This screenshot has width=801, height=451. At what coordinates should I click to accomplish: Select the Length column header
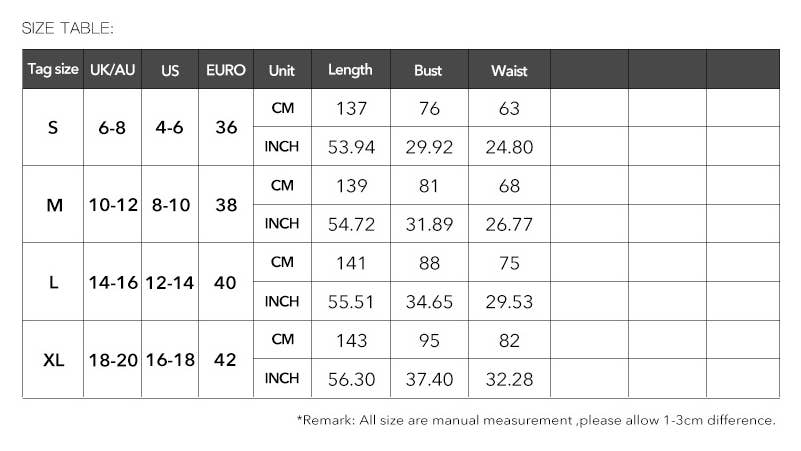pyautogui.click(x=350, y=70)
